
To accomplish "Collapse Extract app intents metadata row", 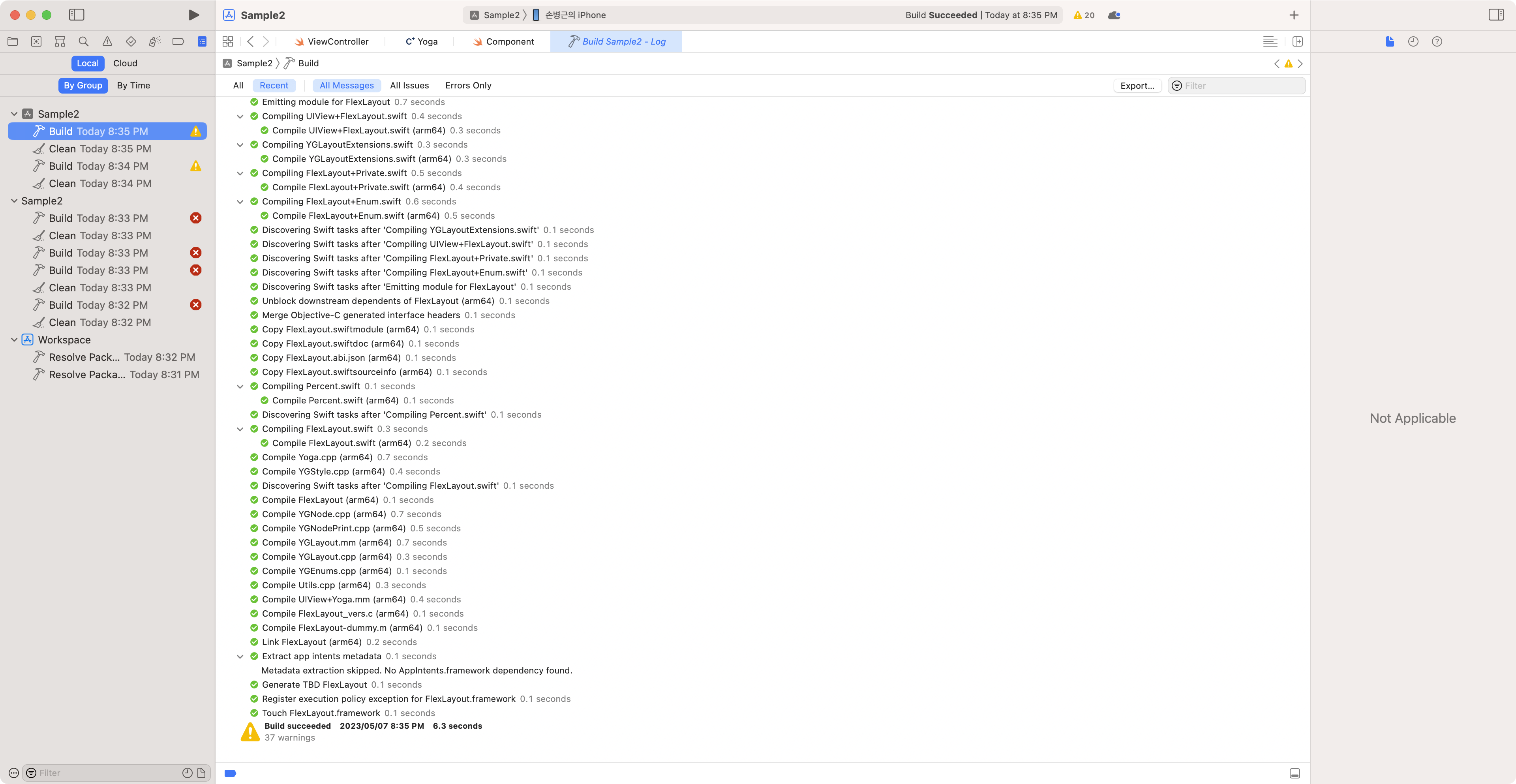I will coord(240,656).
